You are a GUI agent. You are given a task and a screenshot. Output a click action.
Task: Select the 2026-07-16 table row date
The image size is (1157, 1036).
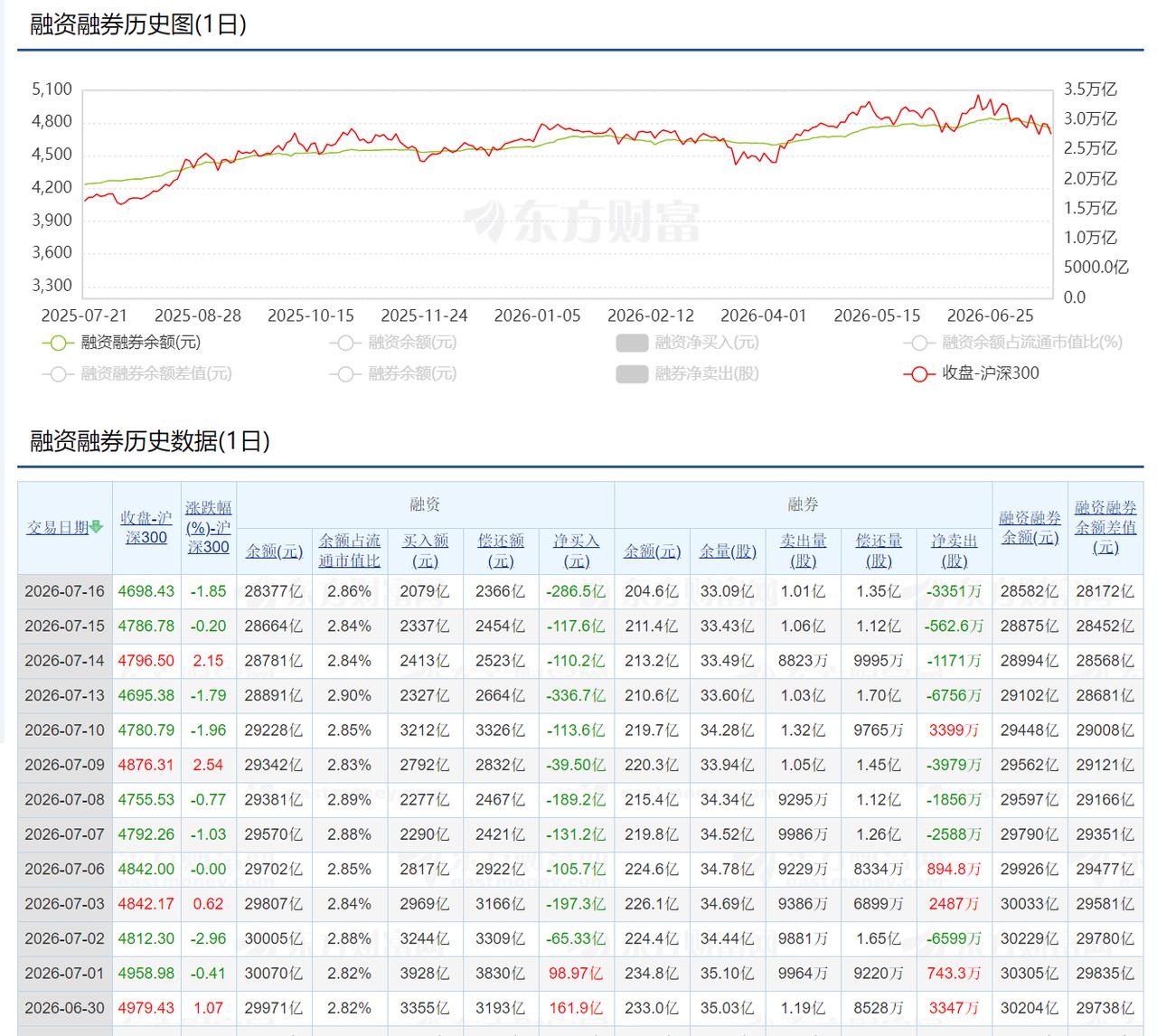(64, 591)
